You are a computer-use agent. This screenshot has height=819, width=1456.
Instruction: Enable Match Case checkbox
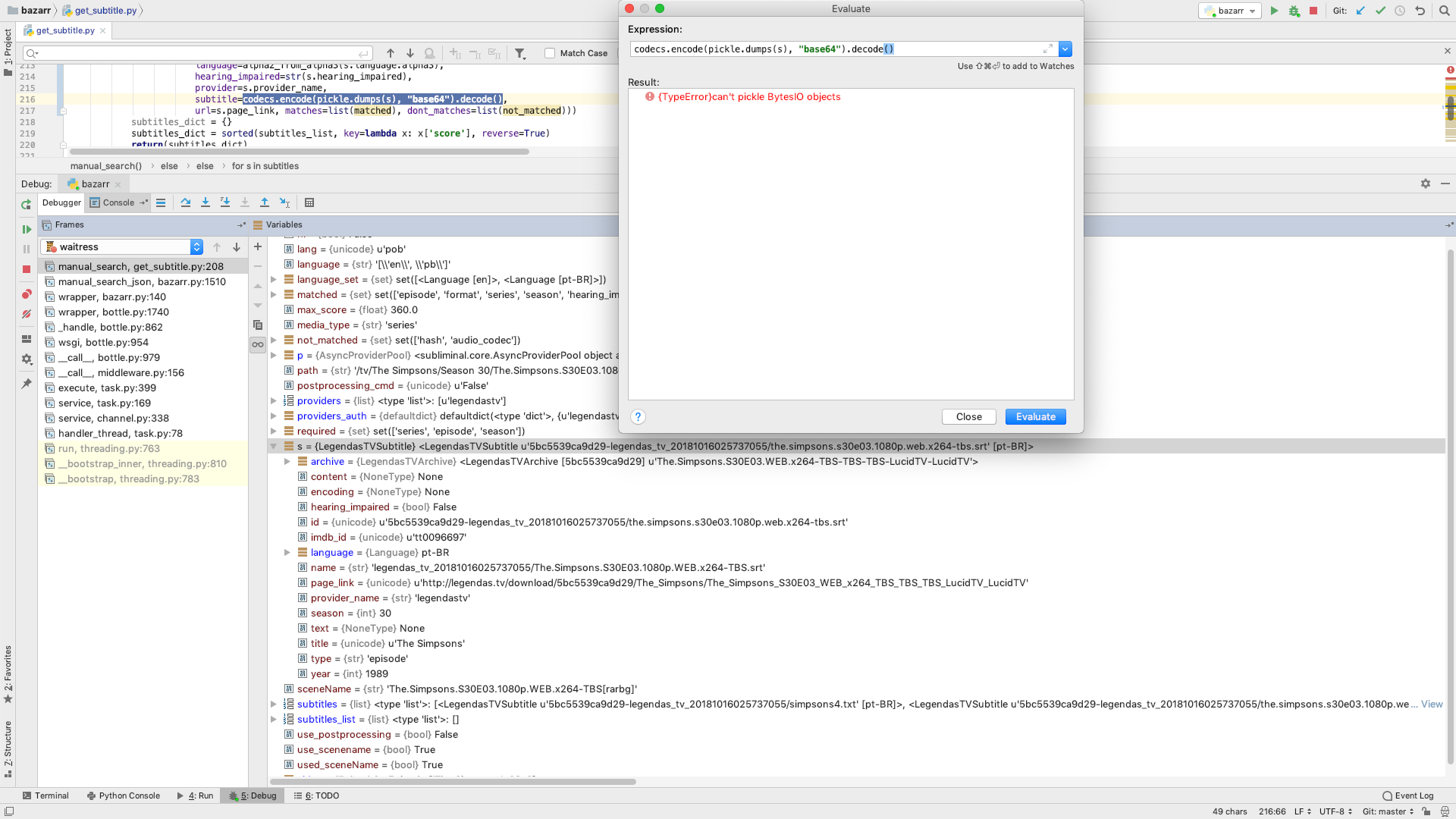550,53
